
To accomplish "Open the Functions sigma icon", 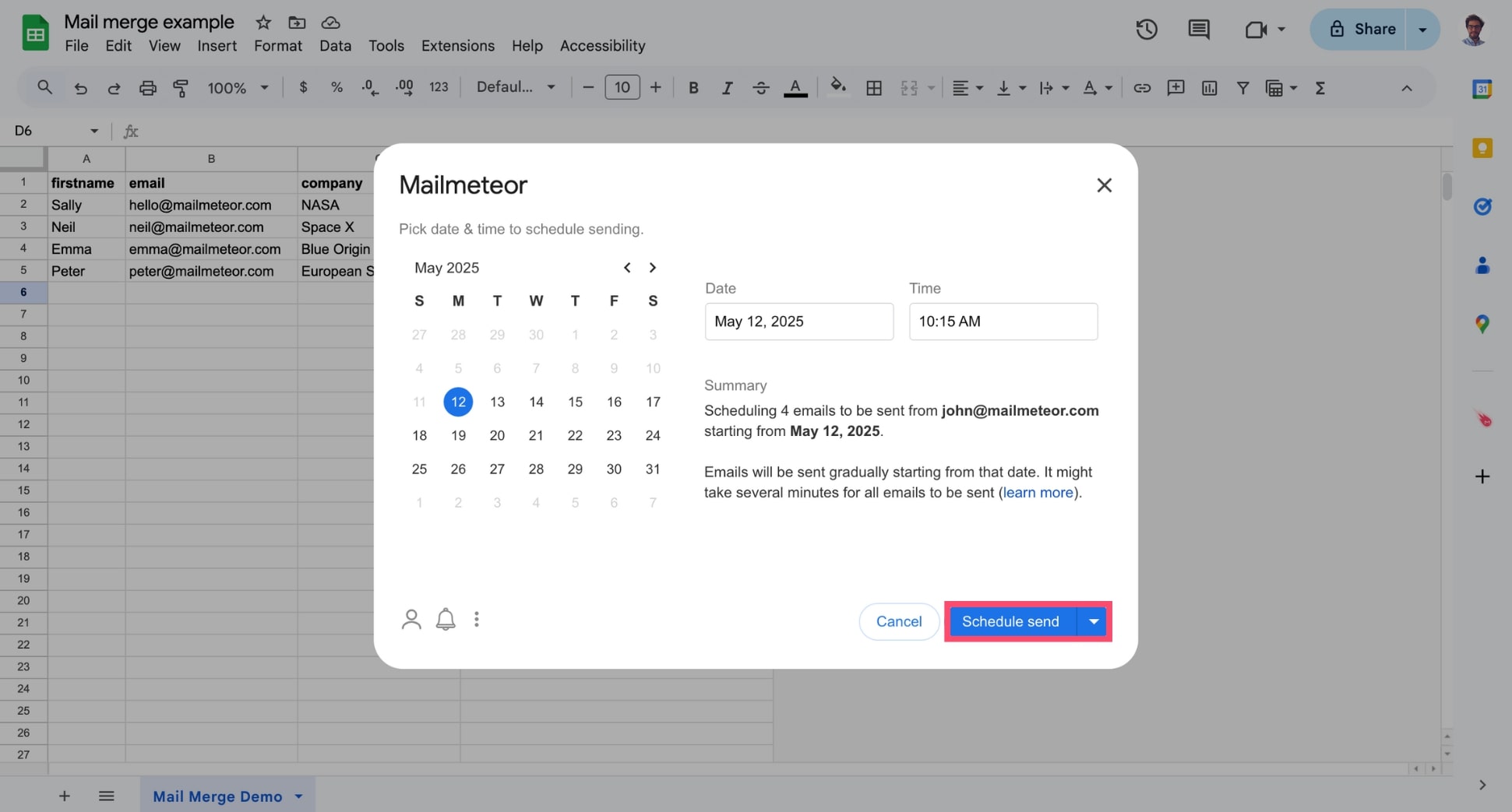I will 1320,88.
